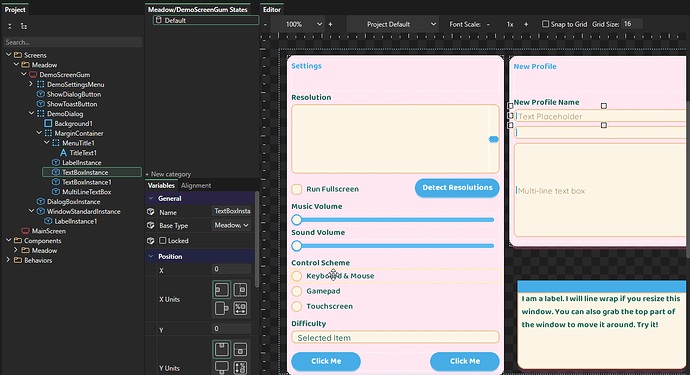Adjust the Sound Volume slider handle
The width and height of the screenshot is (690, 375).
[x=297, y=246]
